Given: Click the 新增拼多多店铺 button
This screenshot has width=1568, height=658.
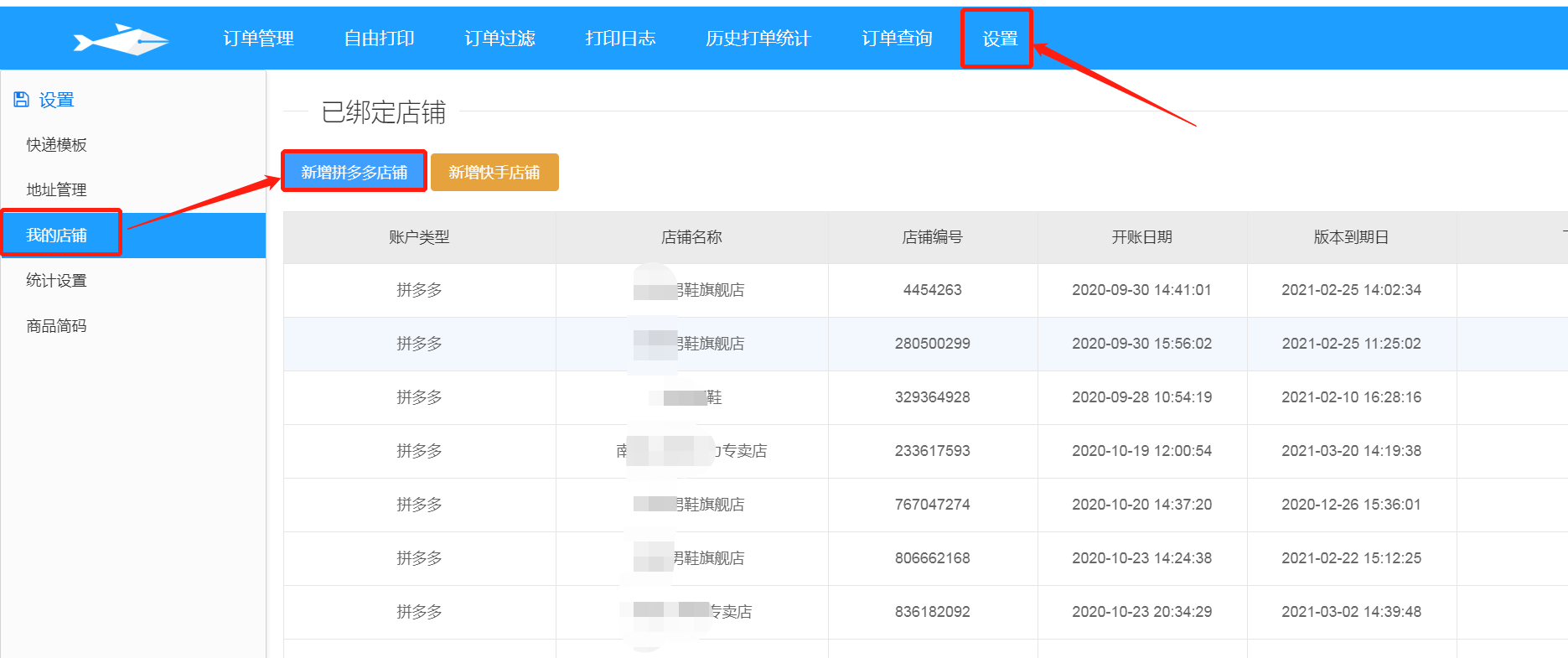Looking at the screenshot, I should [354, 172].
